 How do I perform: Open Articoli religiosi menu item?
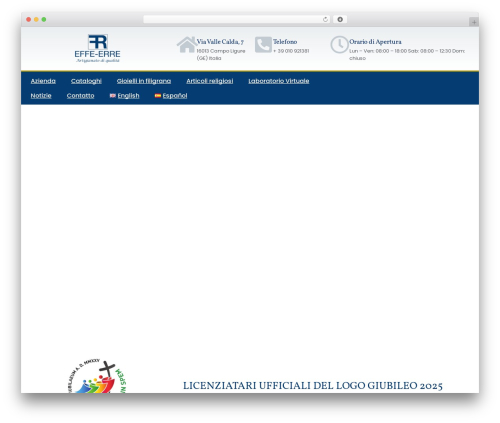tap(210, 81)
